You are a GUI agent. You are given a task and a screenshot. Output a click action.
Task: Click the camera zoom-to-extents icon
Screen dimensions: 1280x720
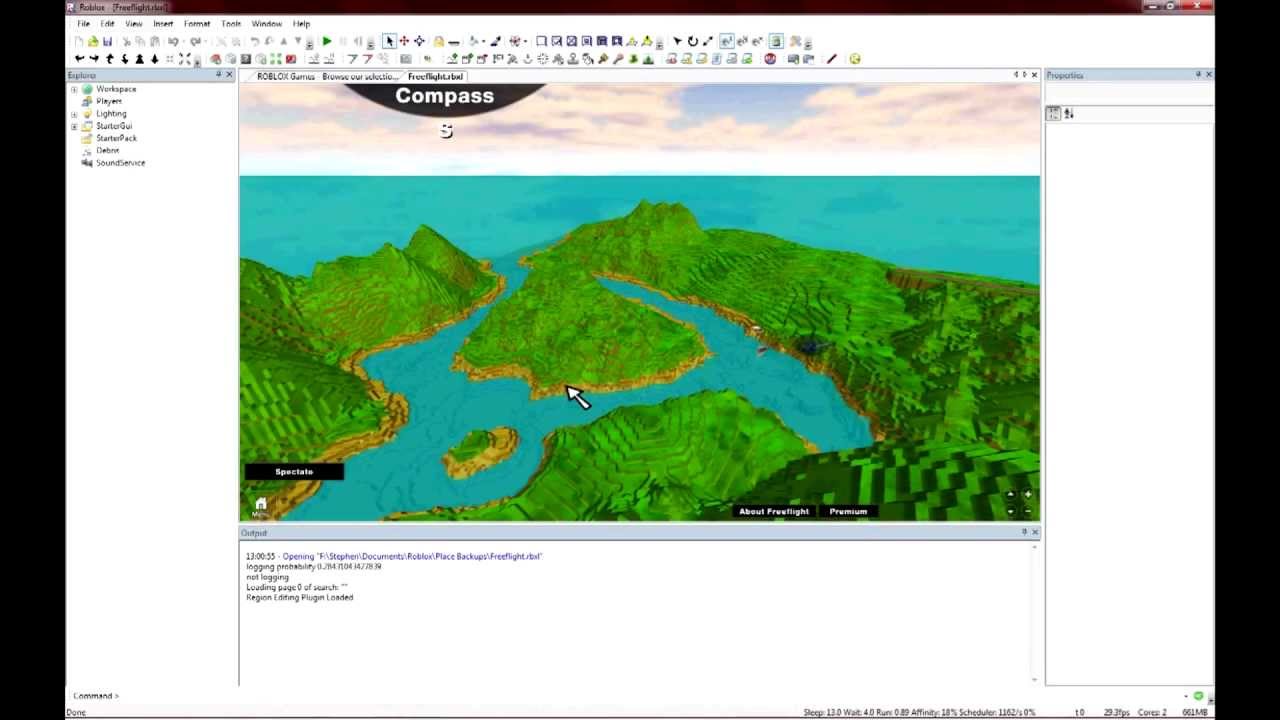185,59
